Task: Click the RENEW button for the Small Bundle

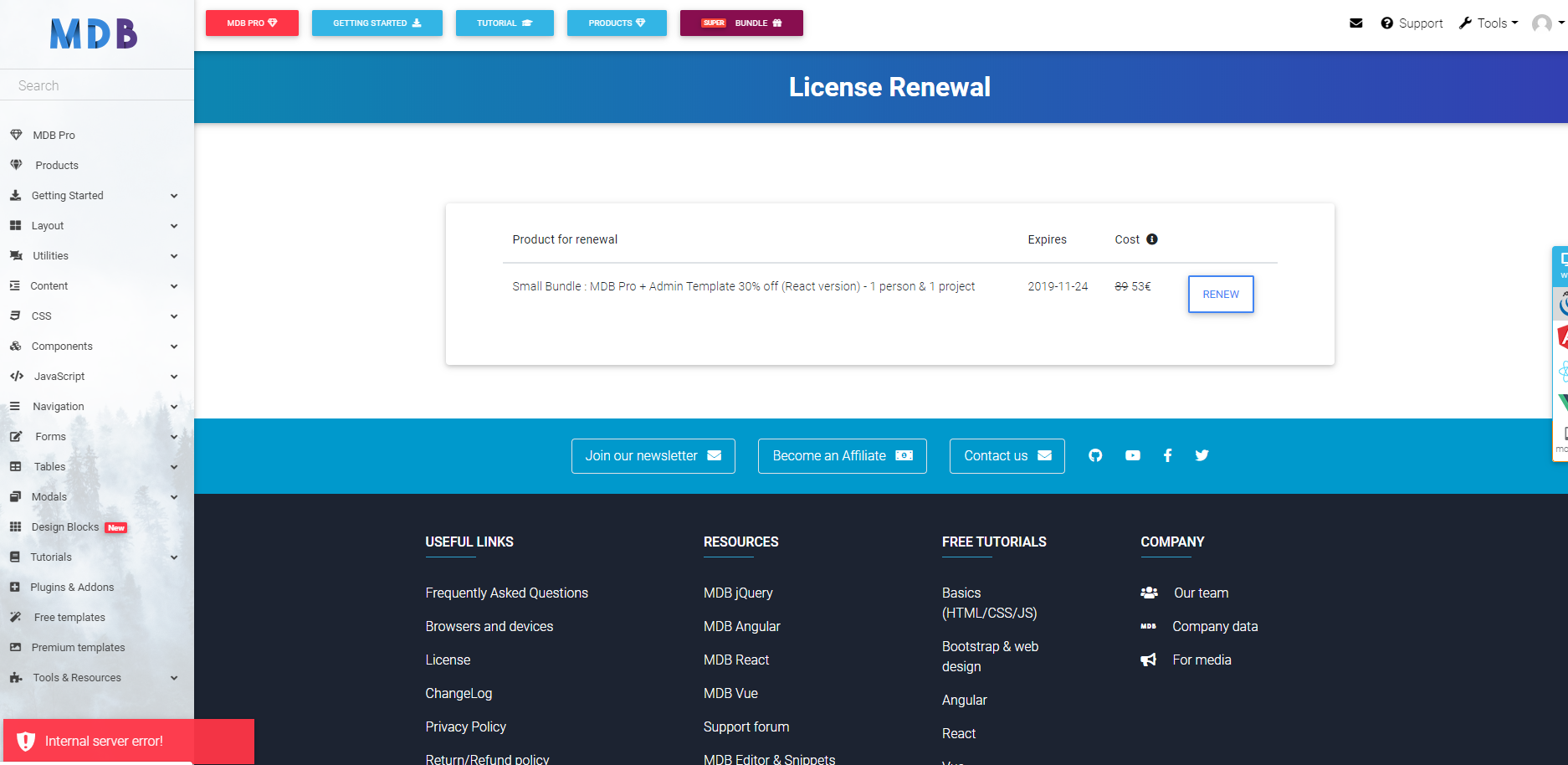Action: (1221, 294)
